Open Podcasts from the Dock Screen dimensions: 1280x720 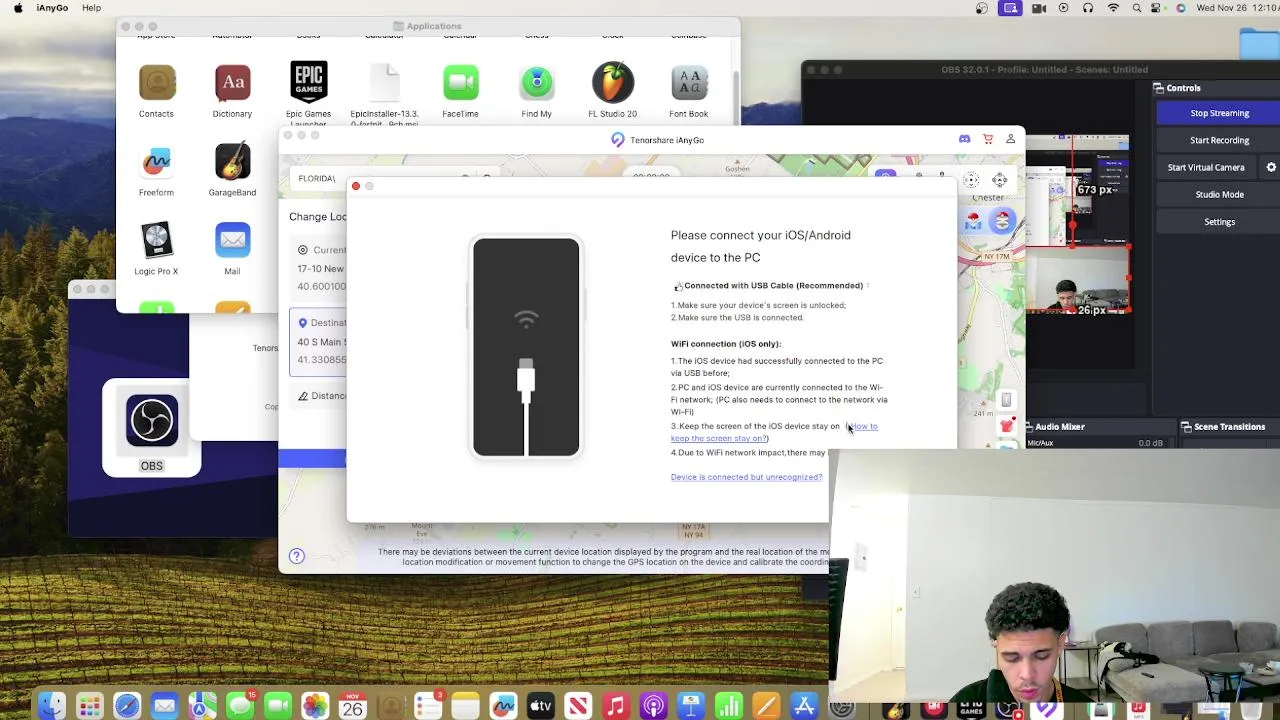pyautogui.click(x=654, y=706)
